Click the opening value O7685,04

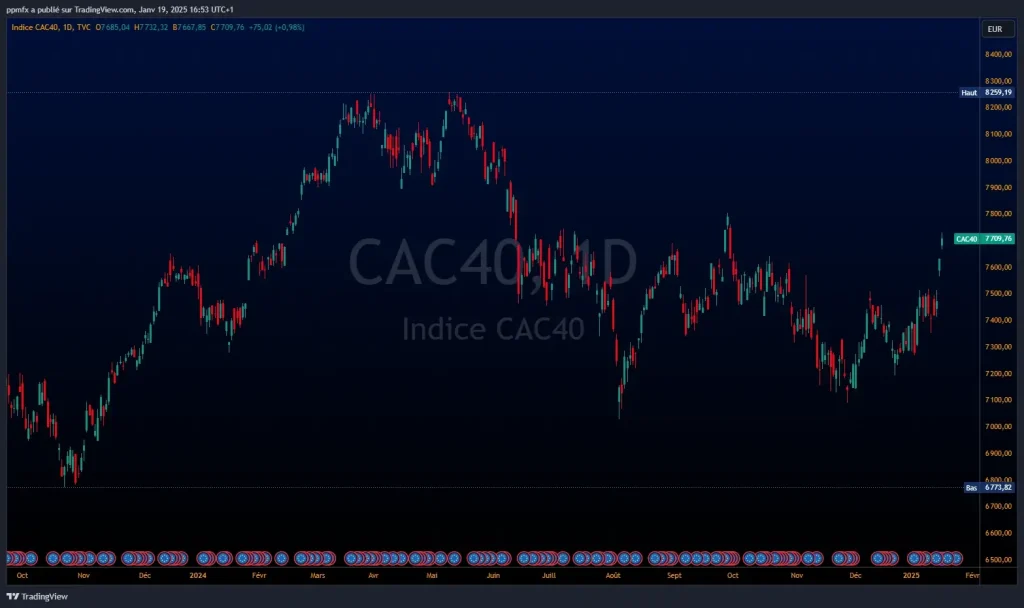112,27
